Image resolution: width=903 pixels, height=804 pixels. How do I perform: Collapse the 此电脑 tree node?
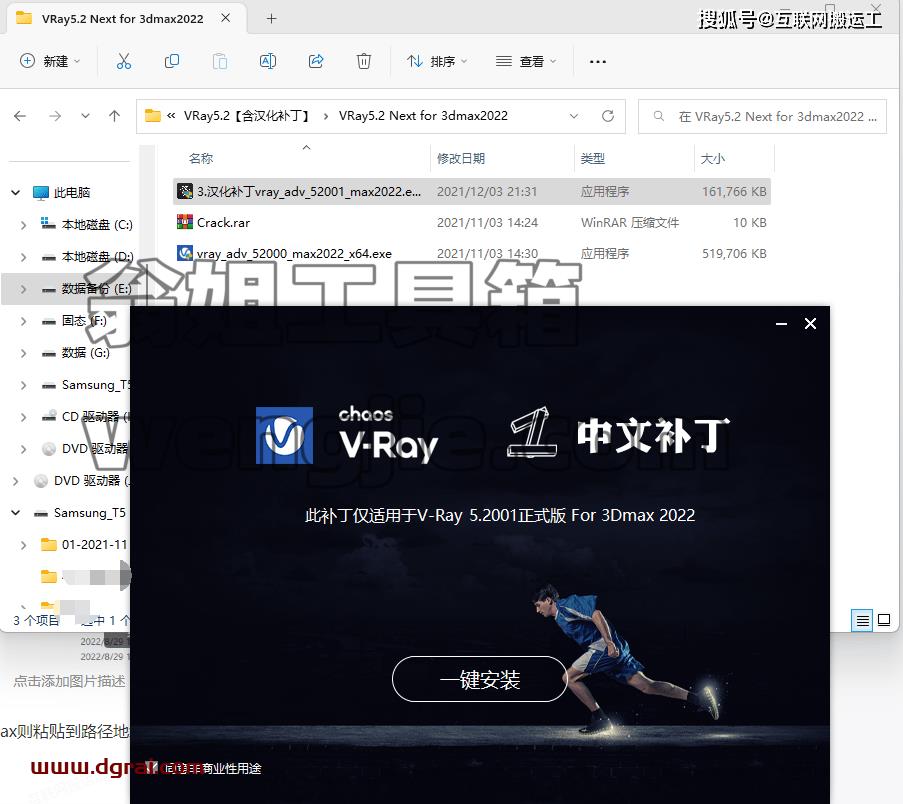[x=16, y=192]
